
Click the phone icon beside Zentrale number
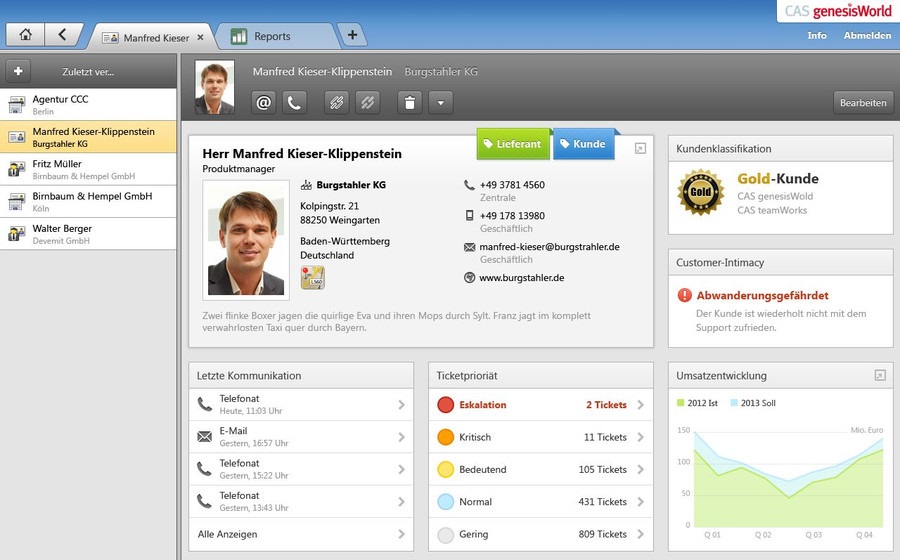pos(469,185)
